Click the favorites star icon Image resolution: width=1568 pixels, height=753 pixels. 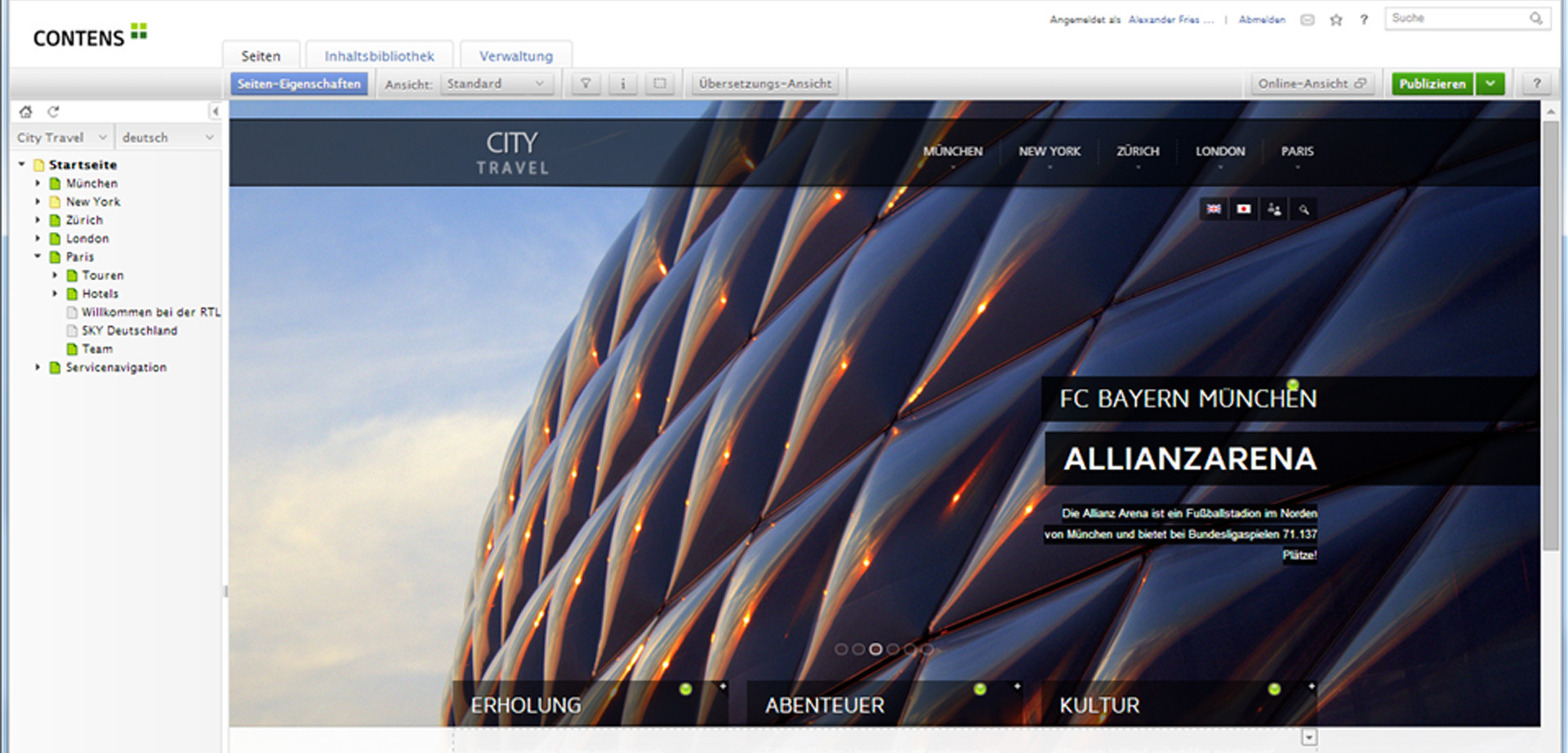[1336, 20]
